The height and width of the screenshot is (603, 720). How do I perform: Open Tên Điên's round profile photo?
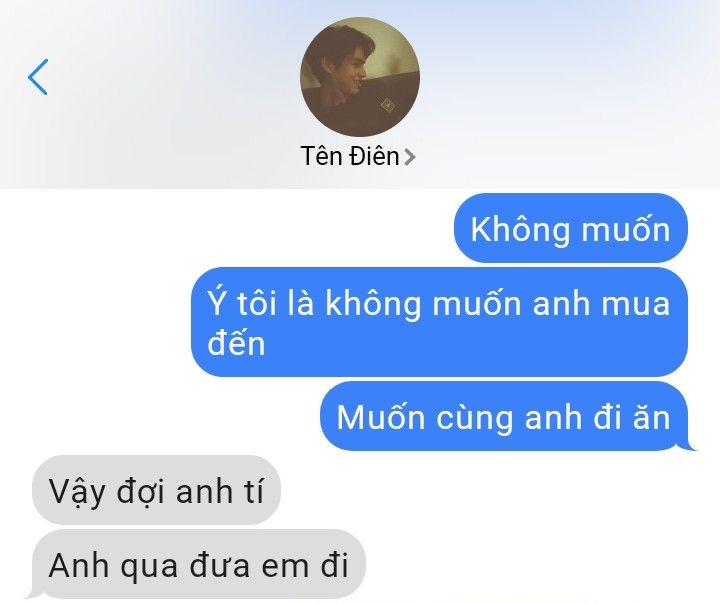[x=360, y=77]
